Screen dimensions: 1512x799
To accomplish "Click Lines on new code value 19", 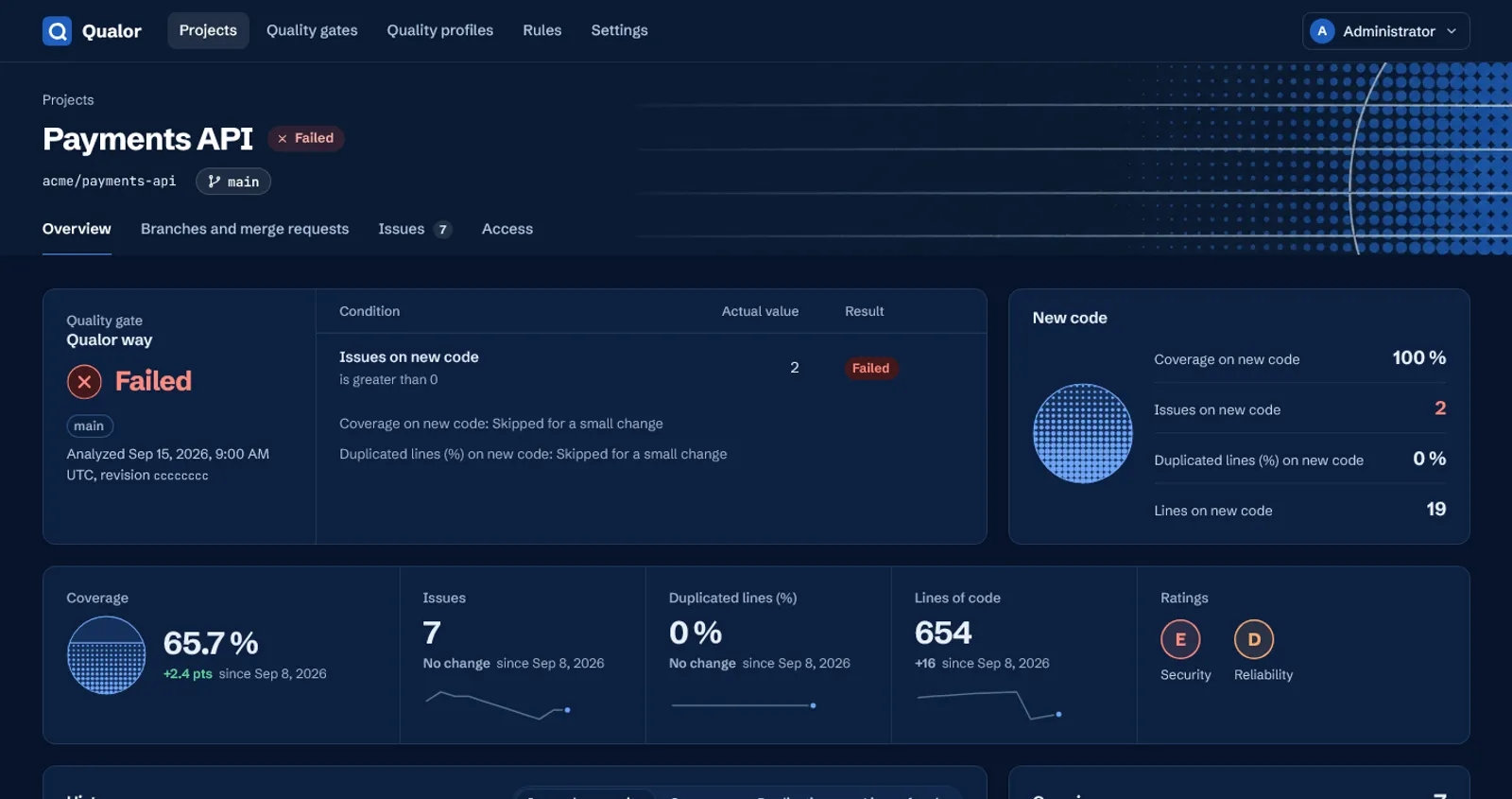I will point(1436,509).
